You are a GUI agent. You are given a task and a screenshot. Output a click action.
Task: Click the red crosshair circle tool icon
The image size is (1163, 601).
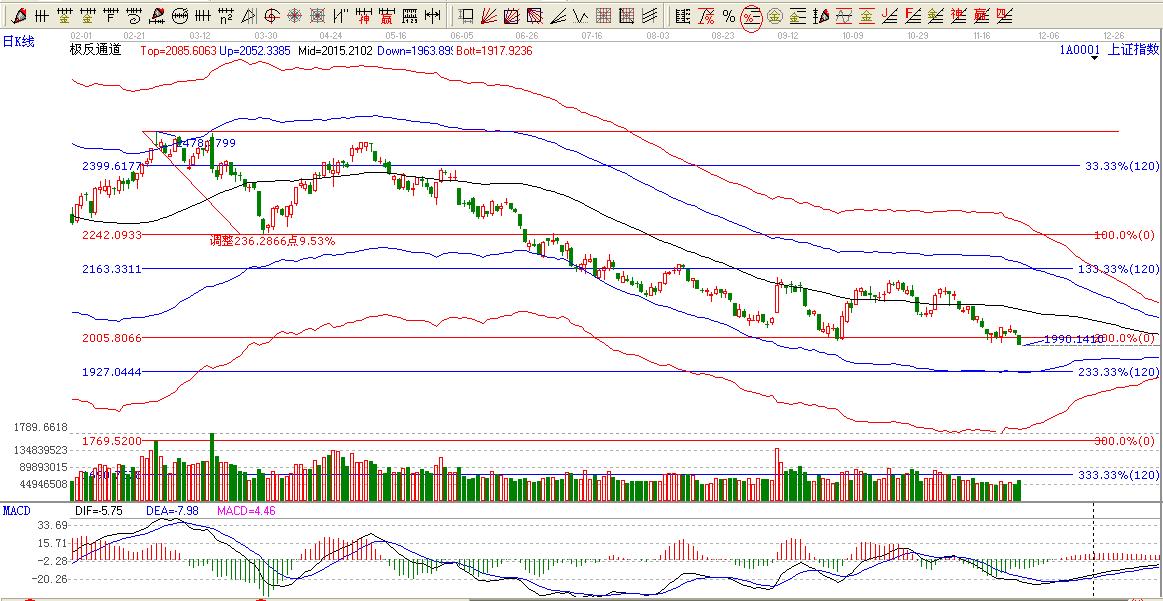click(x=271, y=16)
